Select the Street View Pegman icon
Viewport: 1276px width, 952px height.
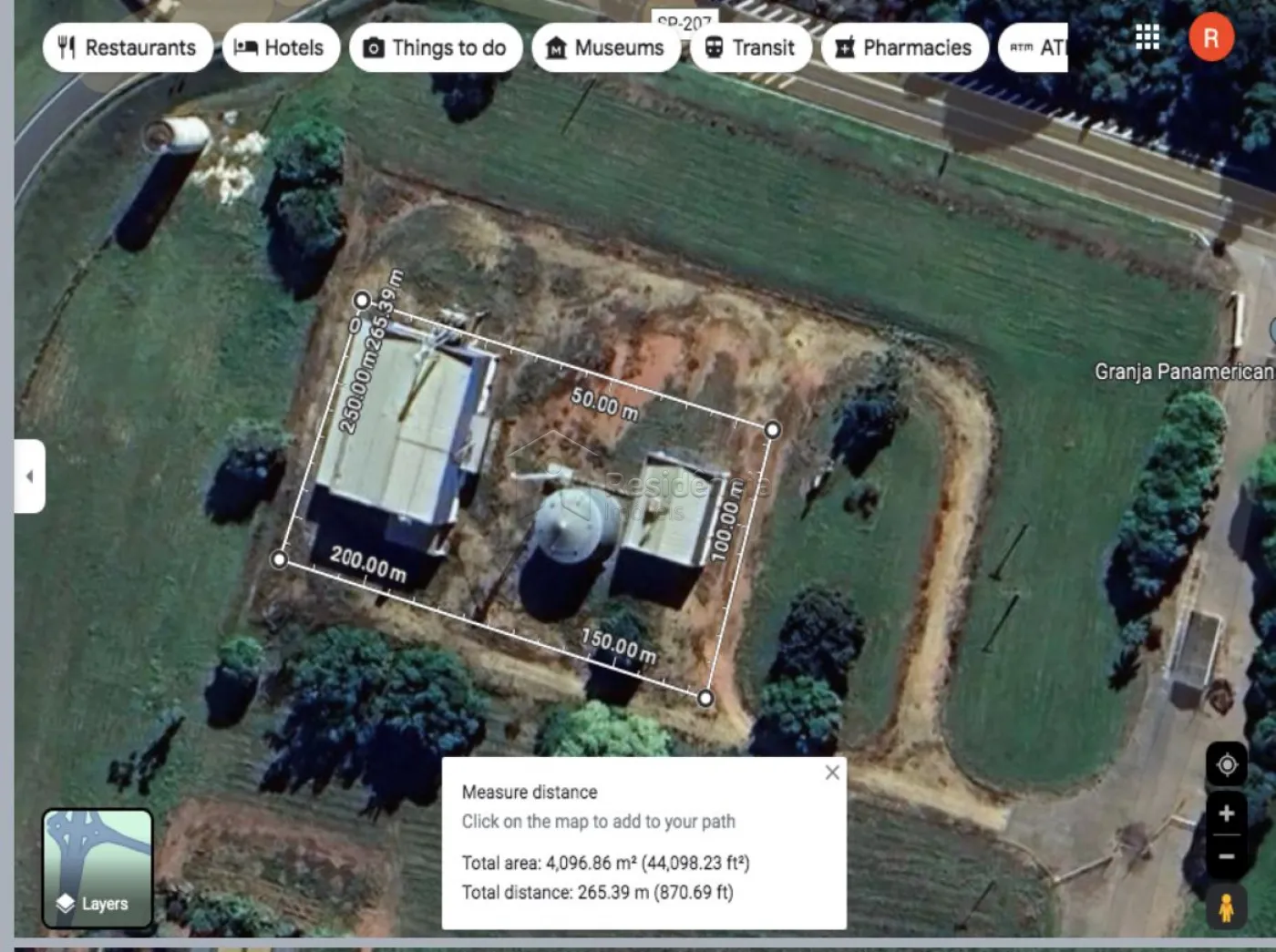[x=1227, y=907]
